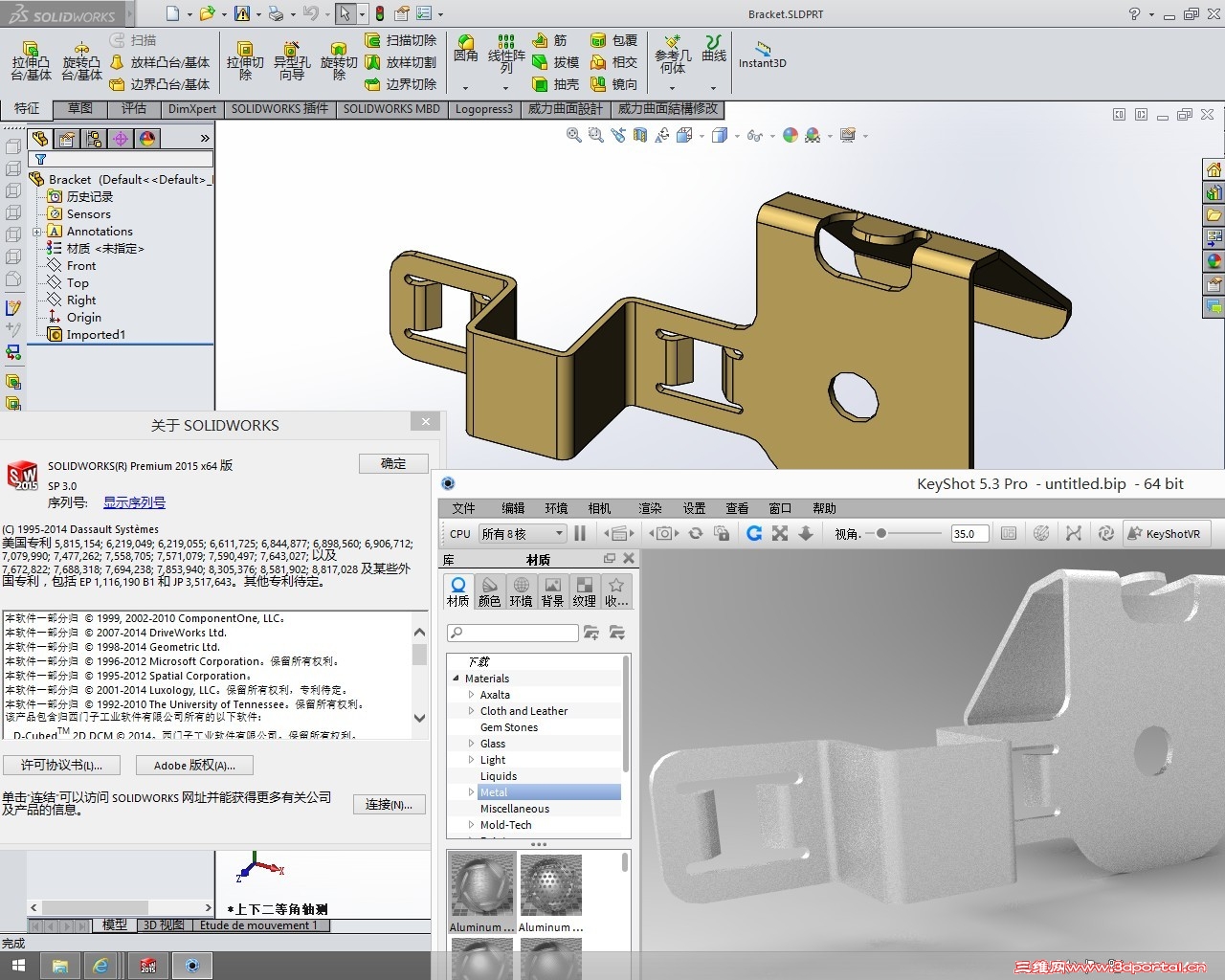Expand the Light materials folder
Screen dimensions: 1225x980
(x=471, y=760)
